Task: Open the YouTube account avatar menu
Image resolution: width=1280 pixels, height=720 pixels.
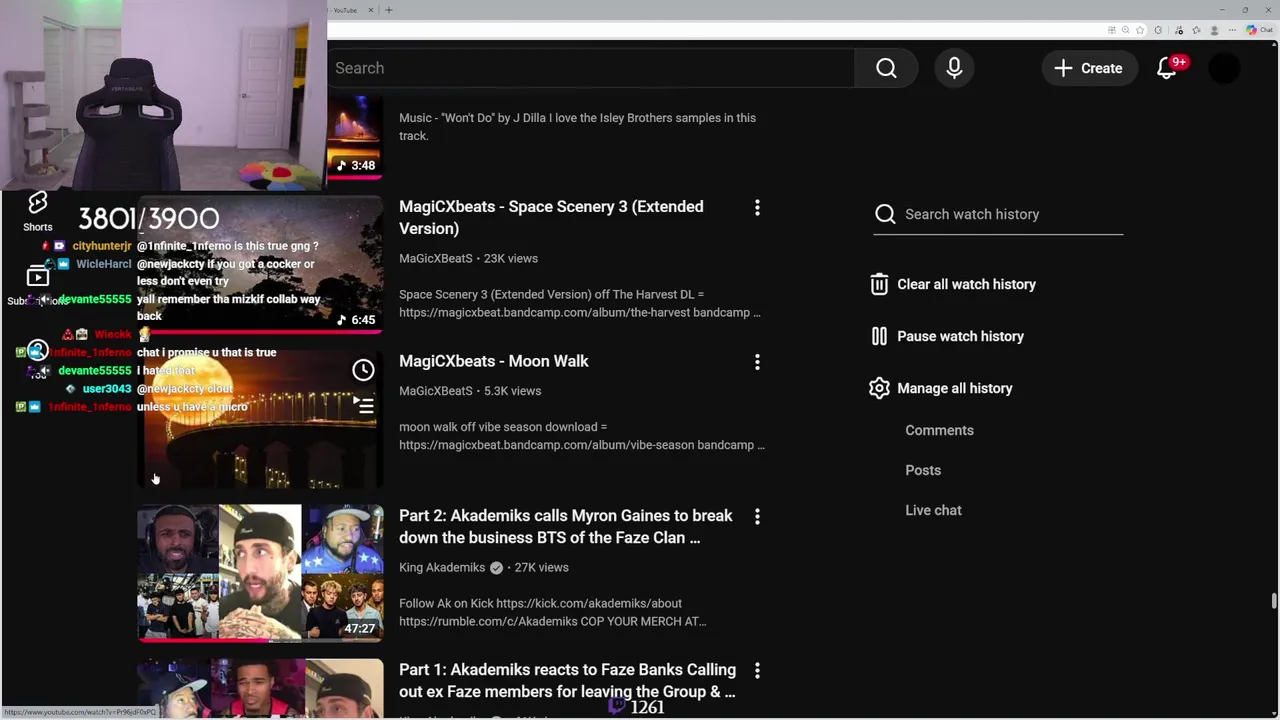Action: coord(1225,68)
